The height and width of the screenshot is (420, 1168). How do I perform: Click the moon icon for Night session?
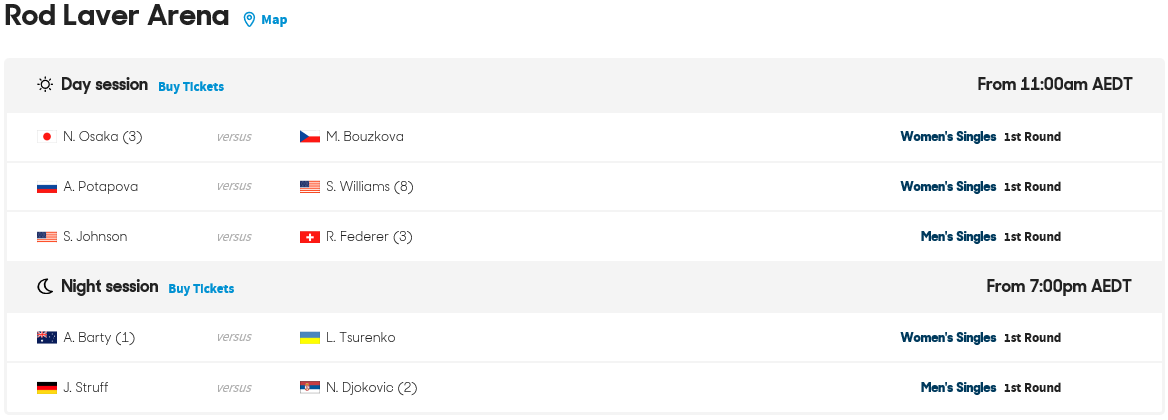pos(45,287)
